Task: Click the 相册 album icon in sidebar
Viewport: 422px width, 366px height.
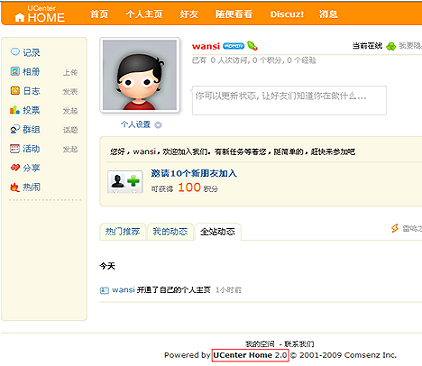Action: pos(15,71)
